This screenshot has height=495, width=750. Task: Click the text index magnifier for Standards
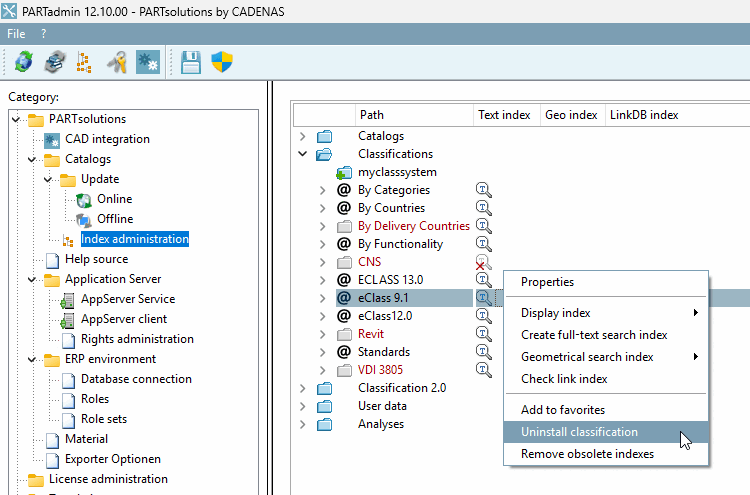pos(484,352)
